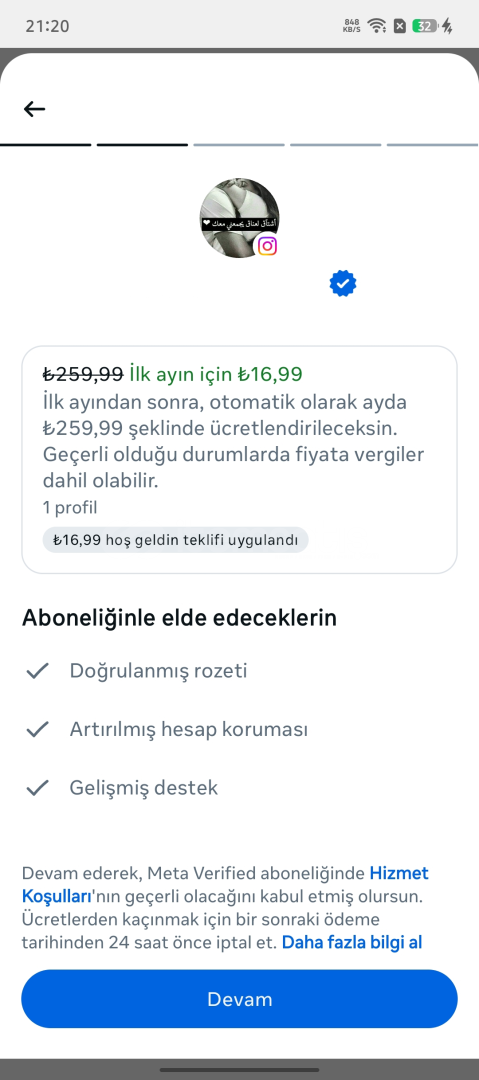Select the Gelişmiş destek benefit text

[143, 787]
